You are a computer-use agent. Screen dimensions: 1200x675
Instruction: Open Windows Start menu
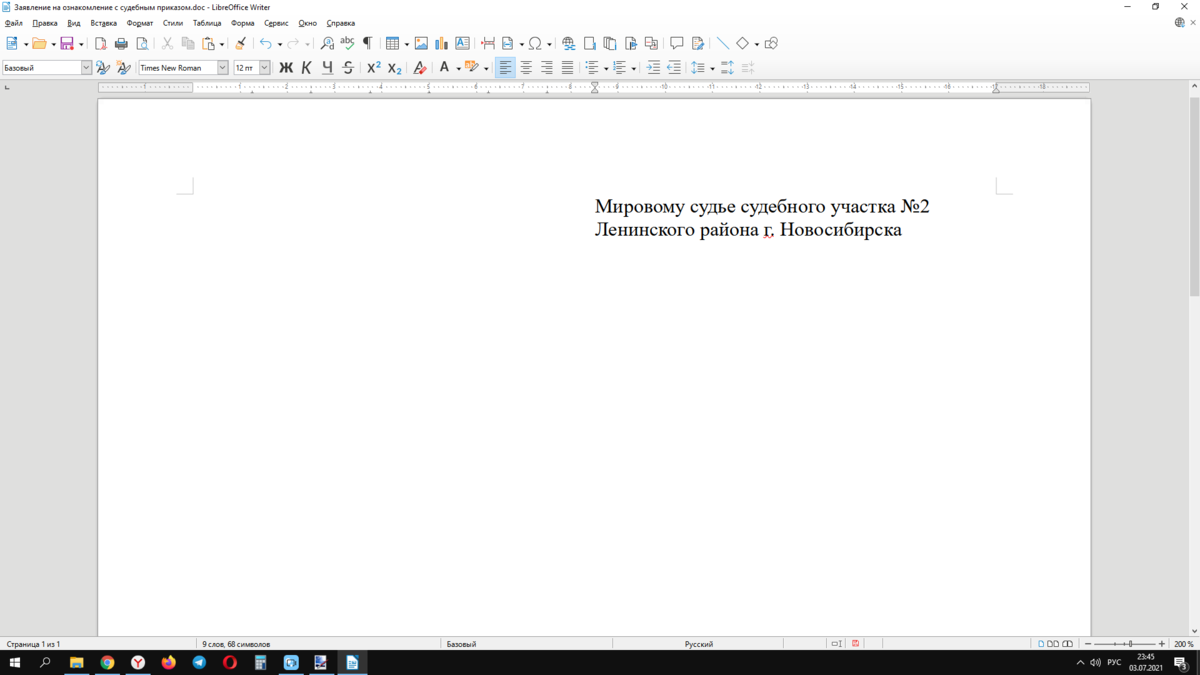15,663
